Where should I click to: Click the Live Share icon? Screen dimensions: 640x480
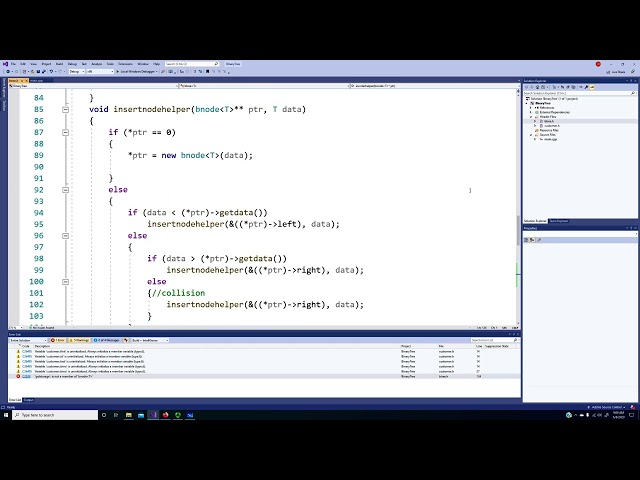point(608,72)
